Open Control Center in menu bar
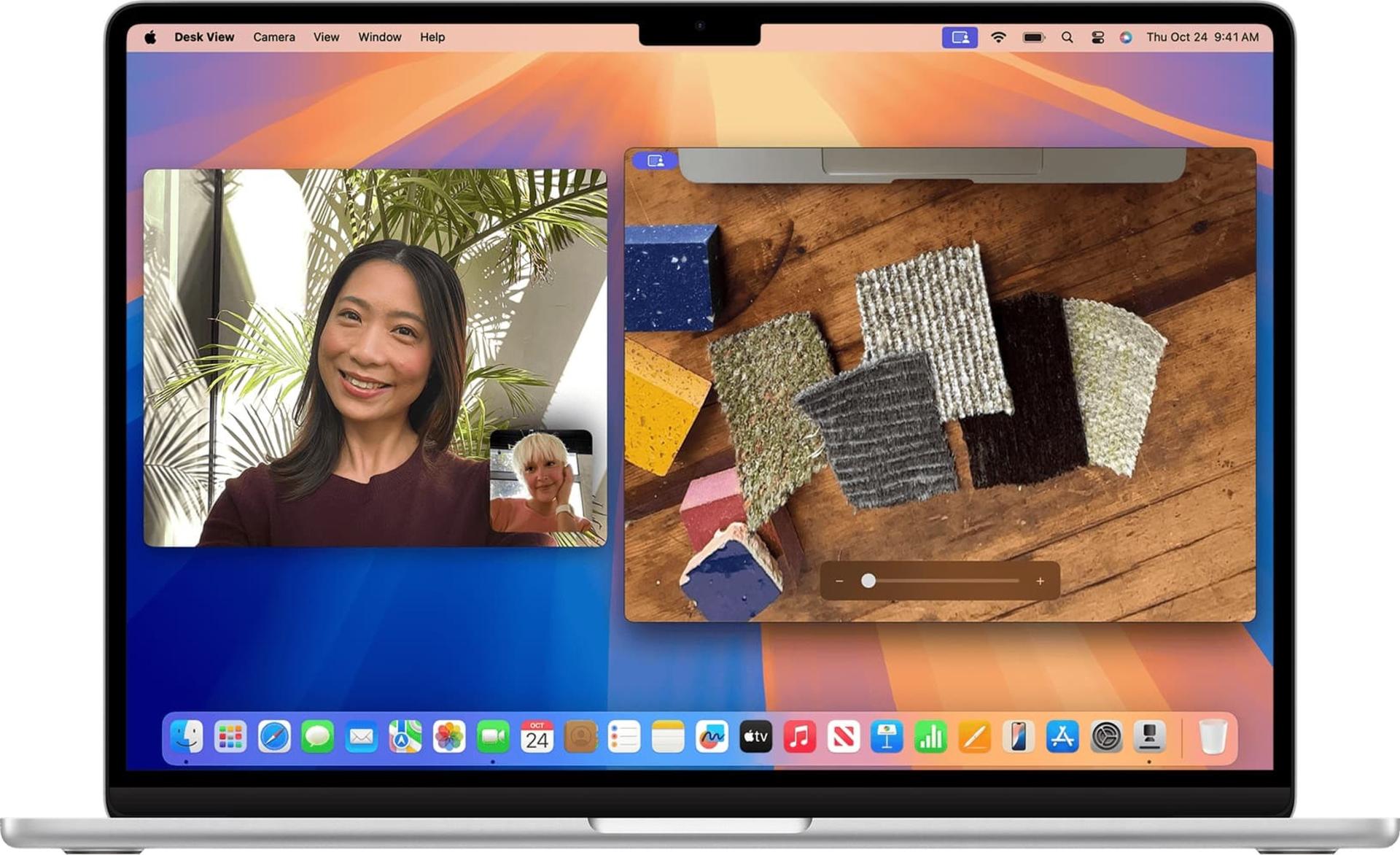The height and width of the screenshot is (855, 1400). [1097, 37]
